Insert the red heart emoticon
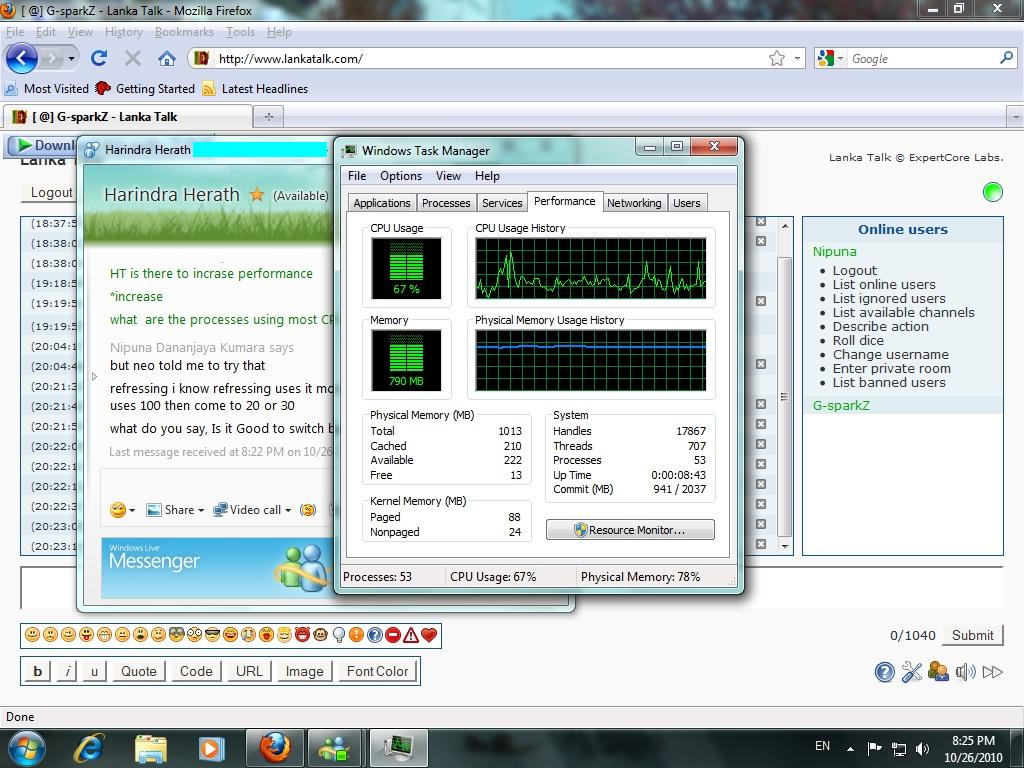This screenshot has height=768, width=1024. (x=429, y=635)
